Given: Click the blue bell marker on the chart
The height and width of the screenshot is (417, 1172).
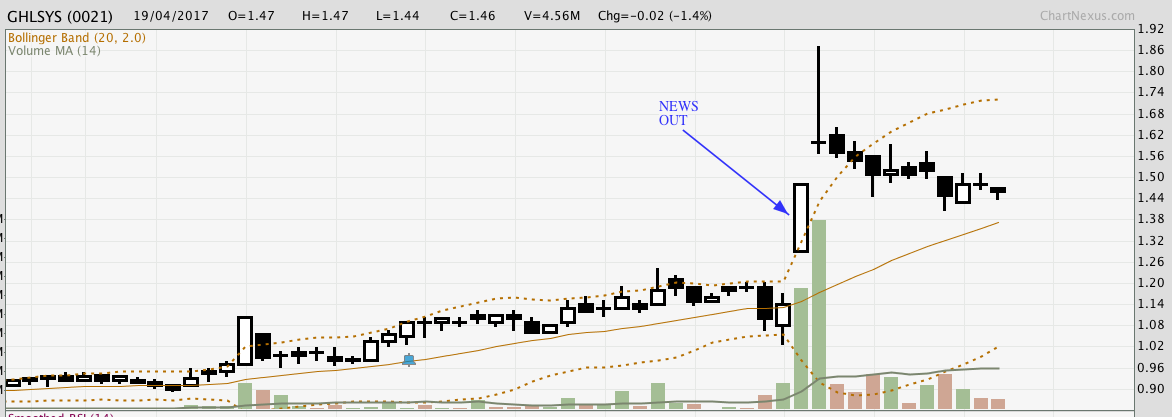Looking at the screenshot, I should pos(408,359).
